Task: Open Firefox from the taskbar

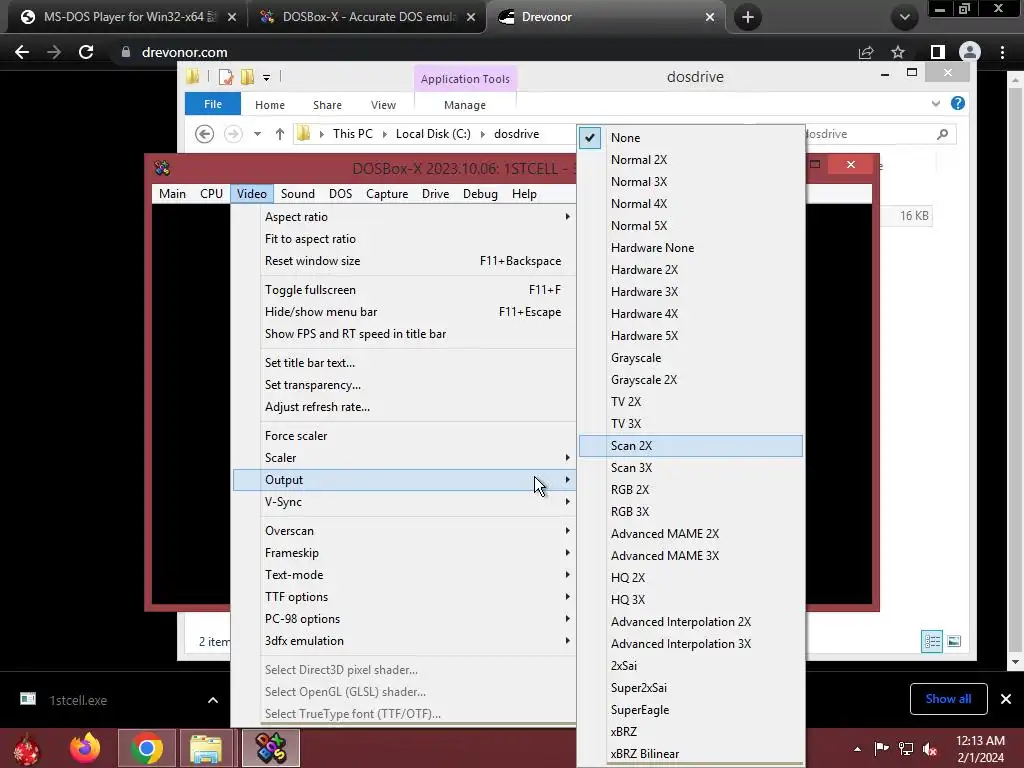Action: tap(85, 748)
